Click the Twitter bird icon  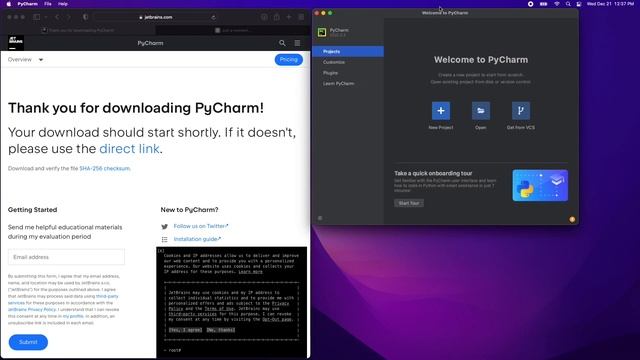tap(164, 227)
